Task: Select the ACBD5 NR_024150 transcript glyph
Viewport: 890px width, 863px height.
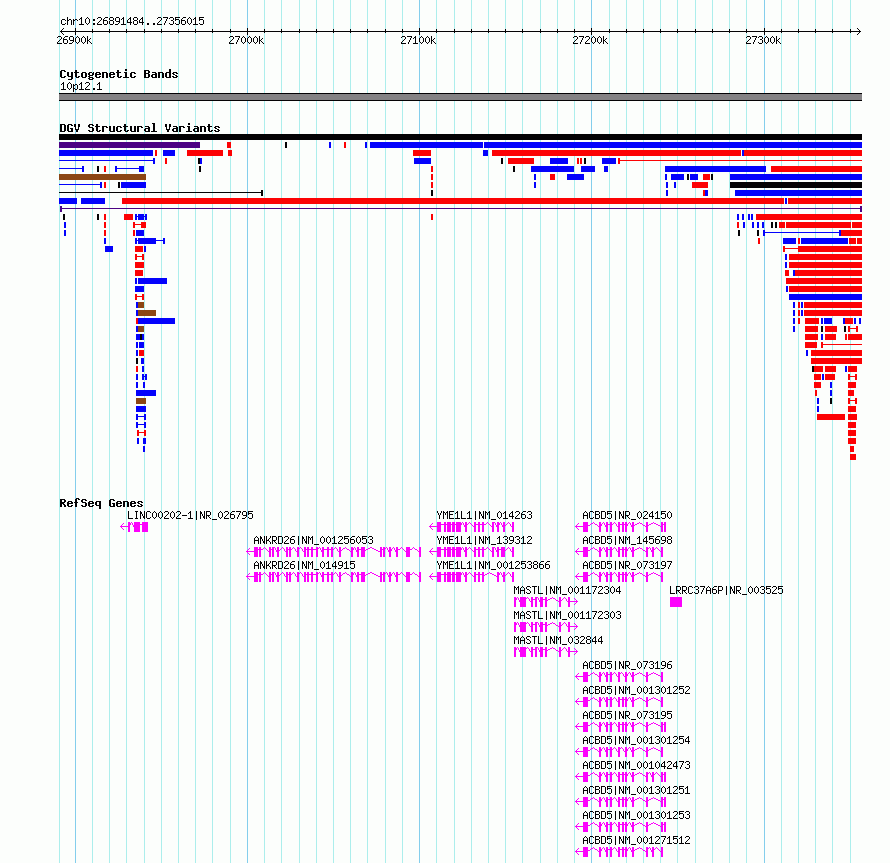Action: click(x=620, y=527)
